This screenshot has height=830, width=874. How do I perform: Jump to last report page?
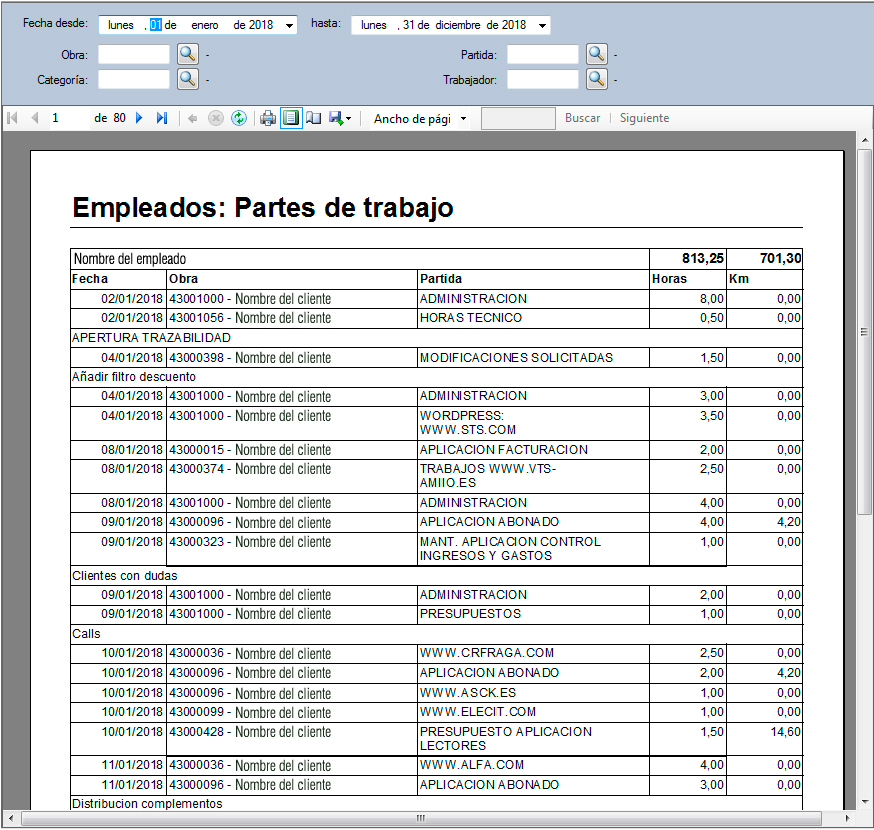tap(162, 118)
